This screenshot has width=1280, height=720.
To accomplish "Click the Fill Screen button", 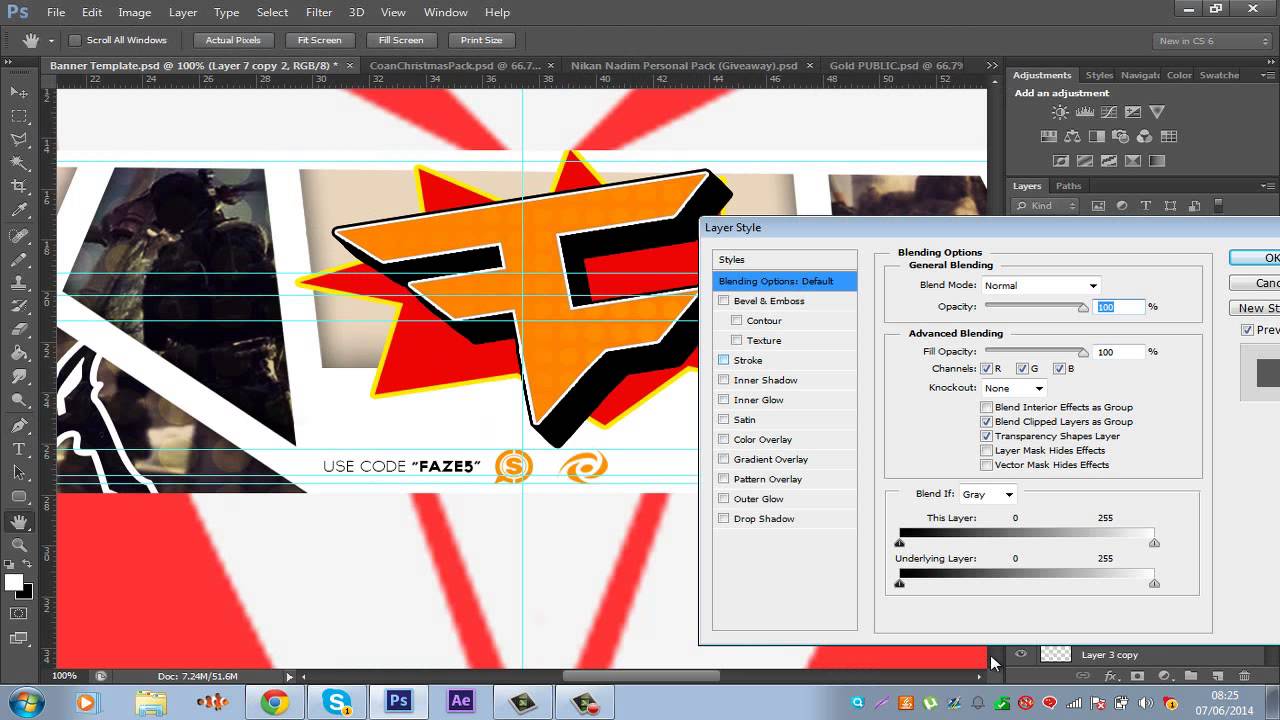I will click(x=401, y=40).
